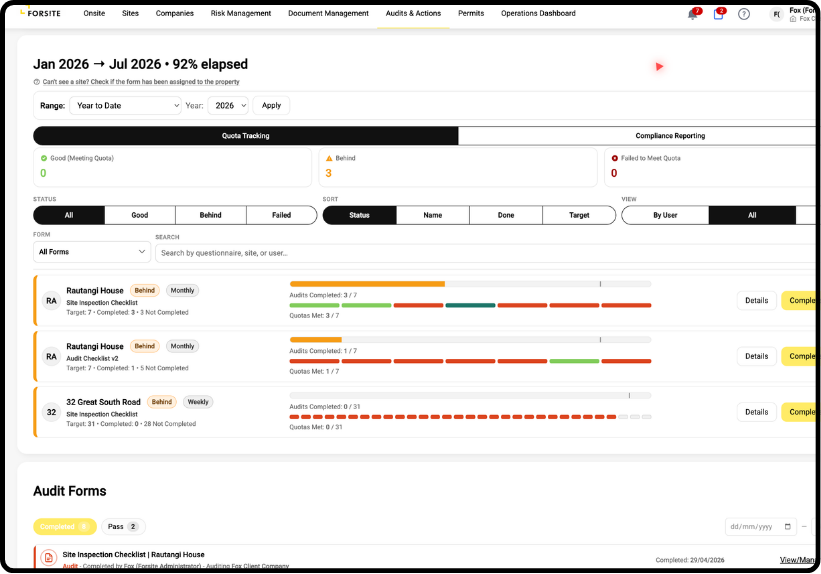Click the Behind badge on 32 Great South Road
821x574 pixels.
tap(162, 402)
